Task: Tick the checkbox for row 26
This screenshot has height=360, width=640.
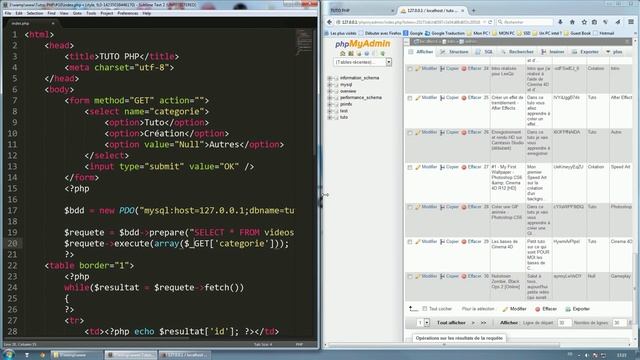Action: (x=410, y=133)
